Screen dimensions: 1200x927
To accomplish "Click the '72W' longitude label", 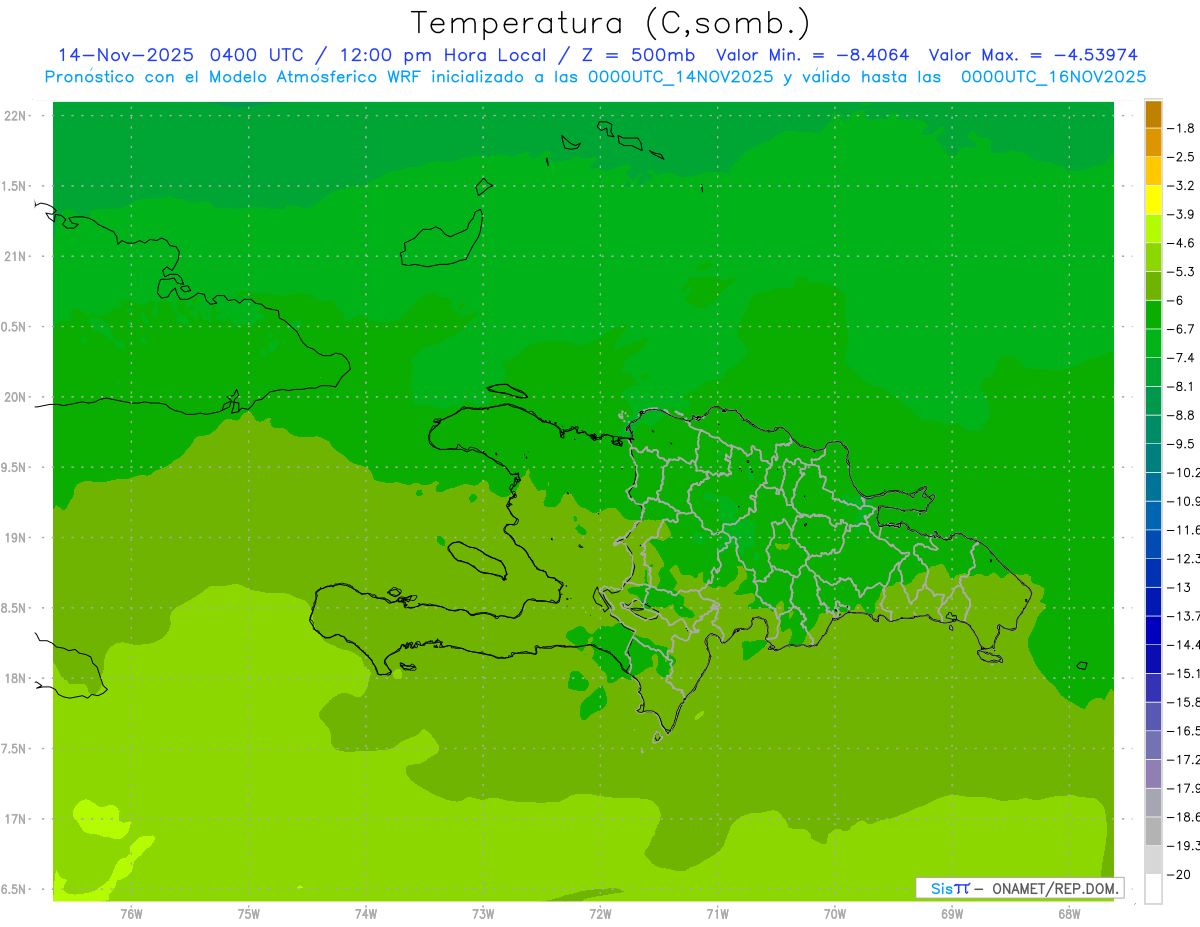I will (600, 914).
